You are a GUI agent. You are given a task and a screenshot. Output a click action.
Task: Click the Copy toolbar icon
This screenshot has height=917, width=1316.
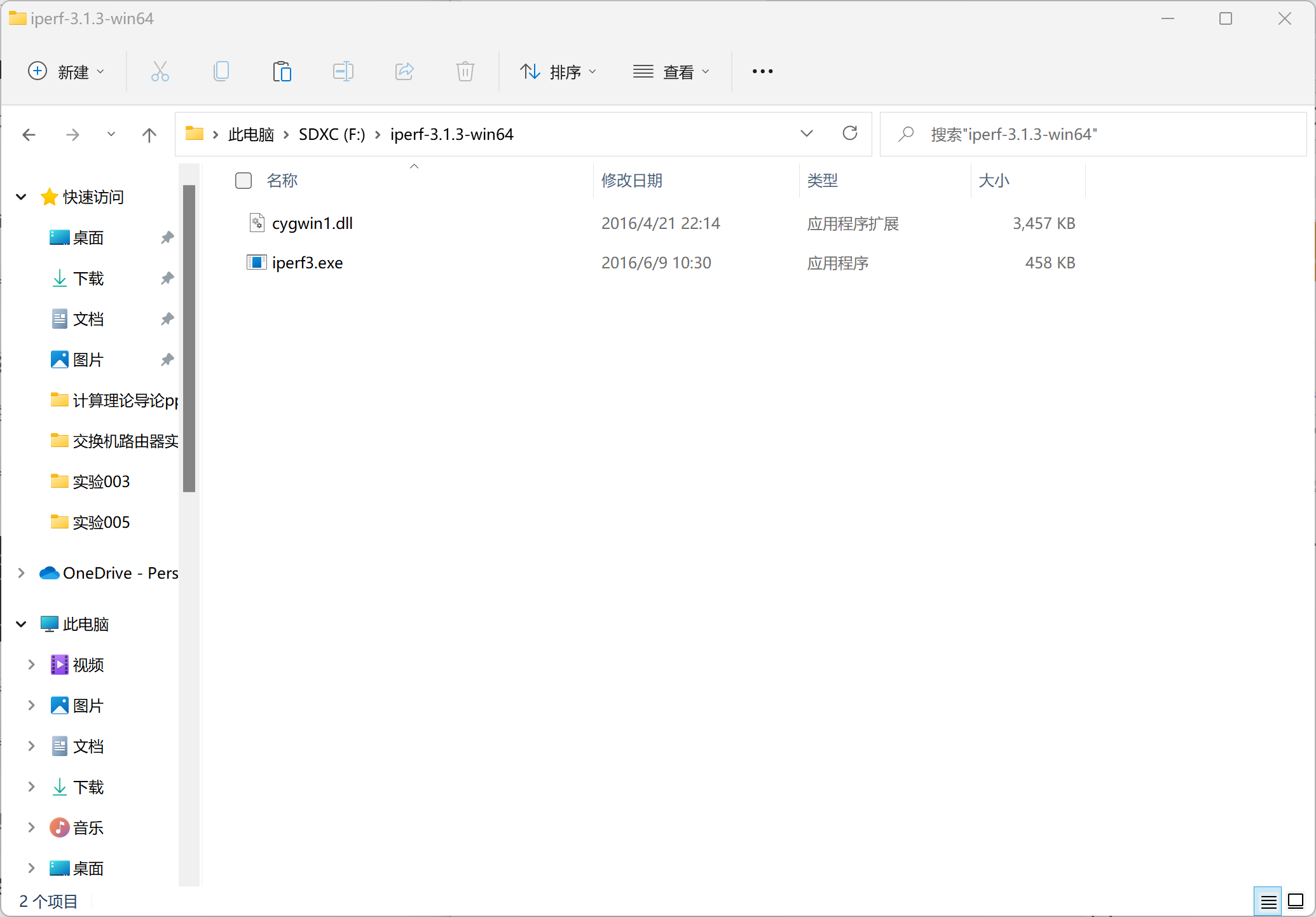pyautogui.click(x=221, y=71)
